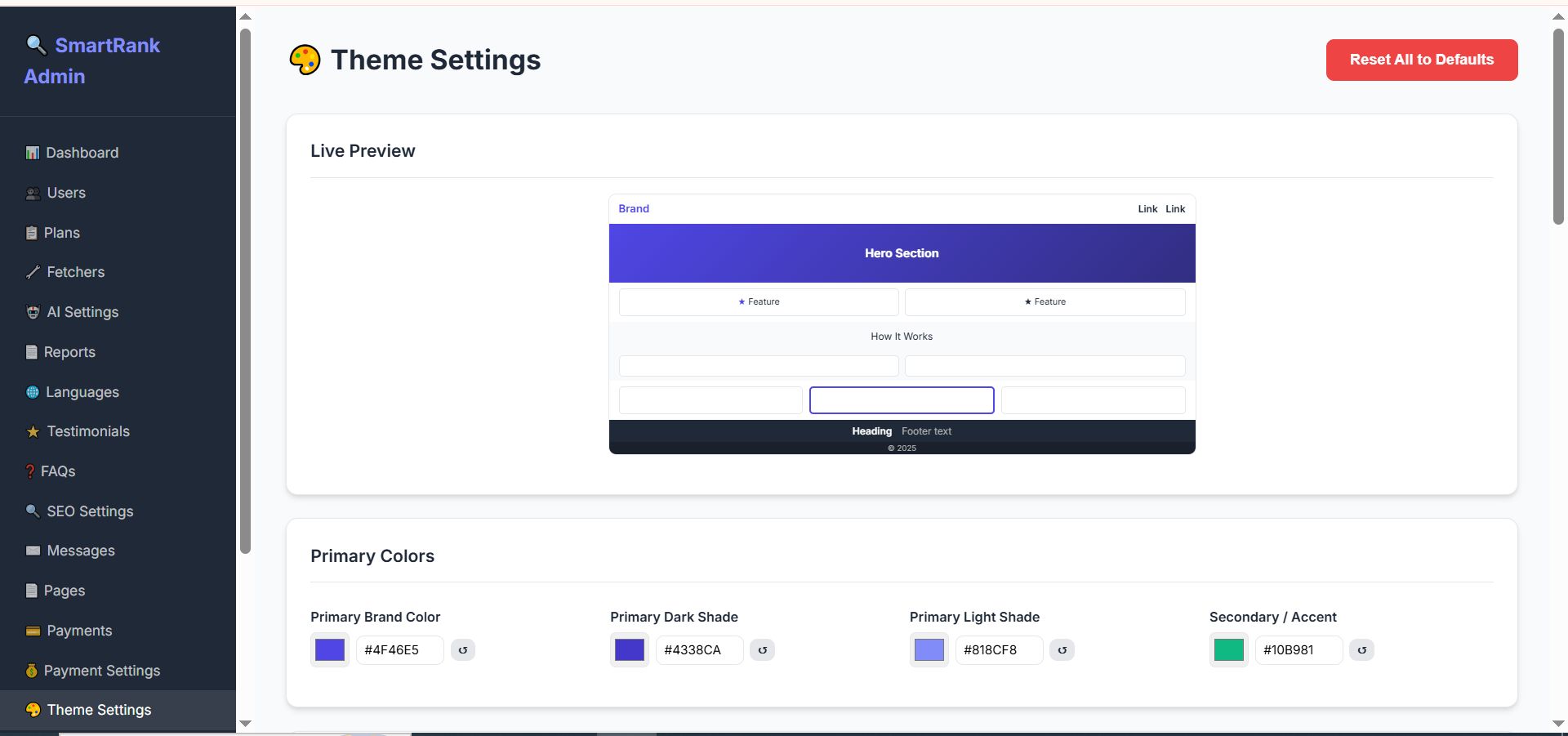Reset the Secondary / Accent color
Viewport: 1568px width, 736px height.
pyautogui.click(x=1362, y=650)
